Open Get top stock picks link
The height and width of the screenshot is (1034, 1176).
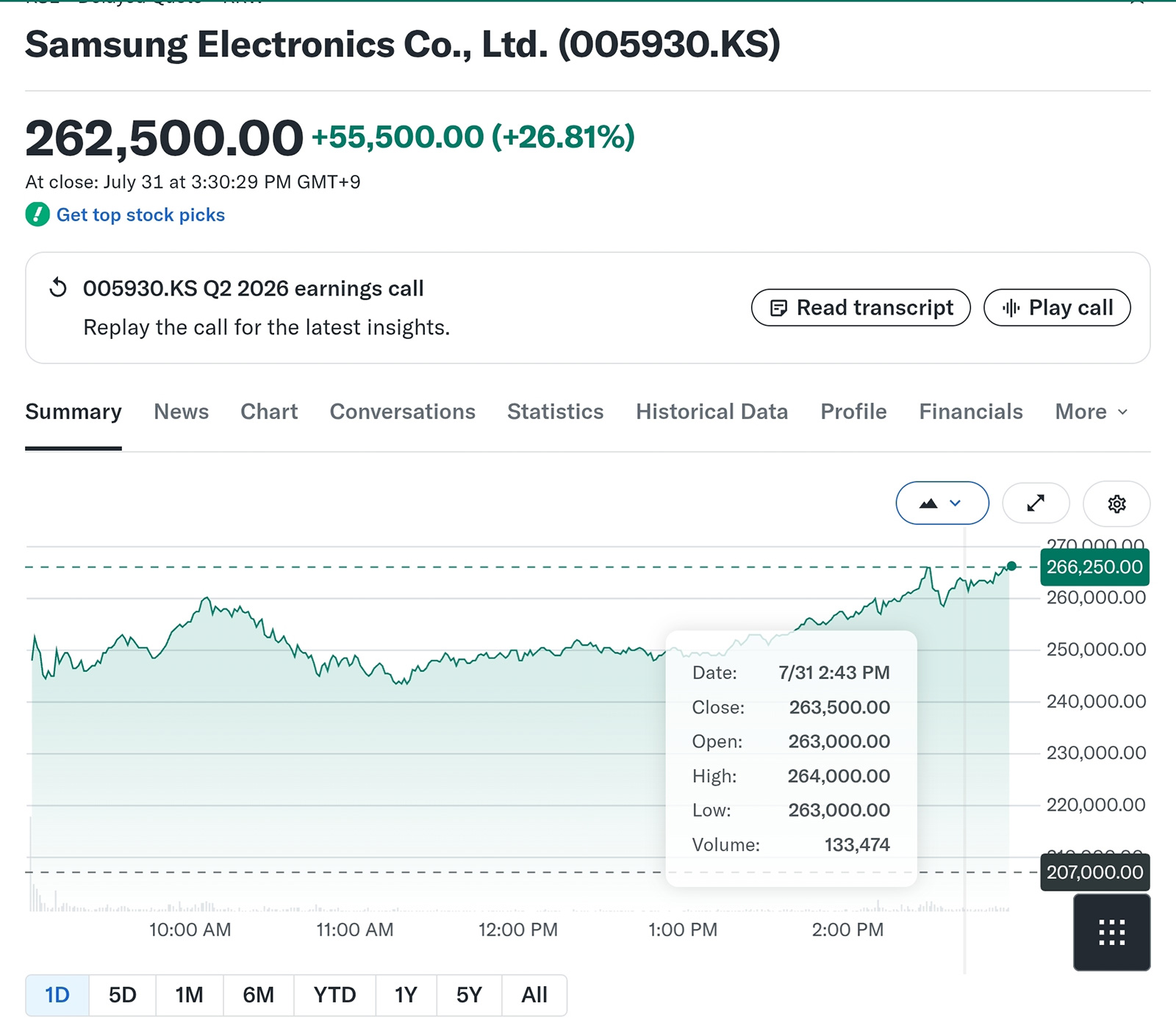coord(140,215)
